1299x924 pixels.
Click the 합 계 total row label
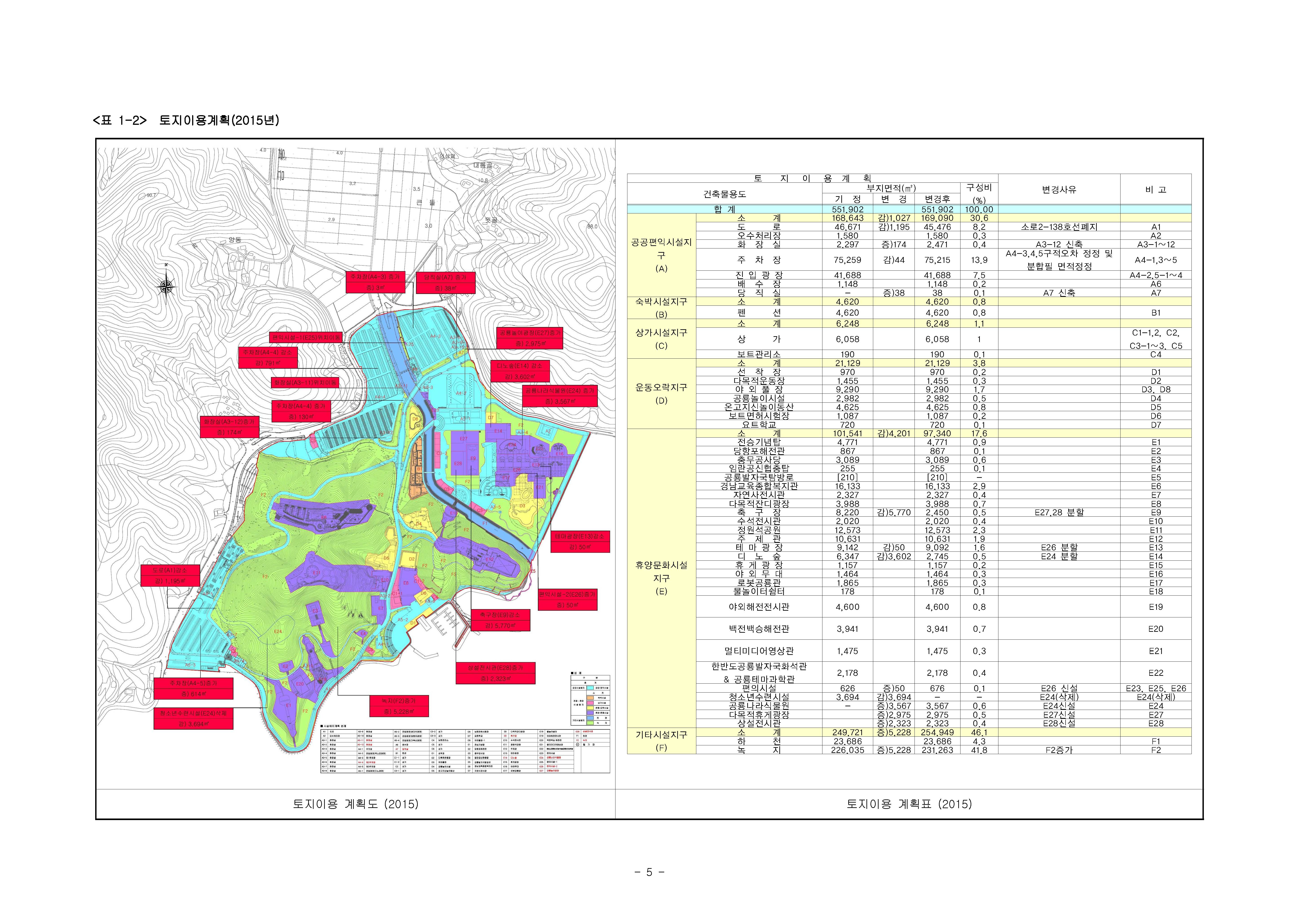[x=724, y=209]
